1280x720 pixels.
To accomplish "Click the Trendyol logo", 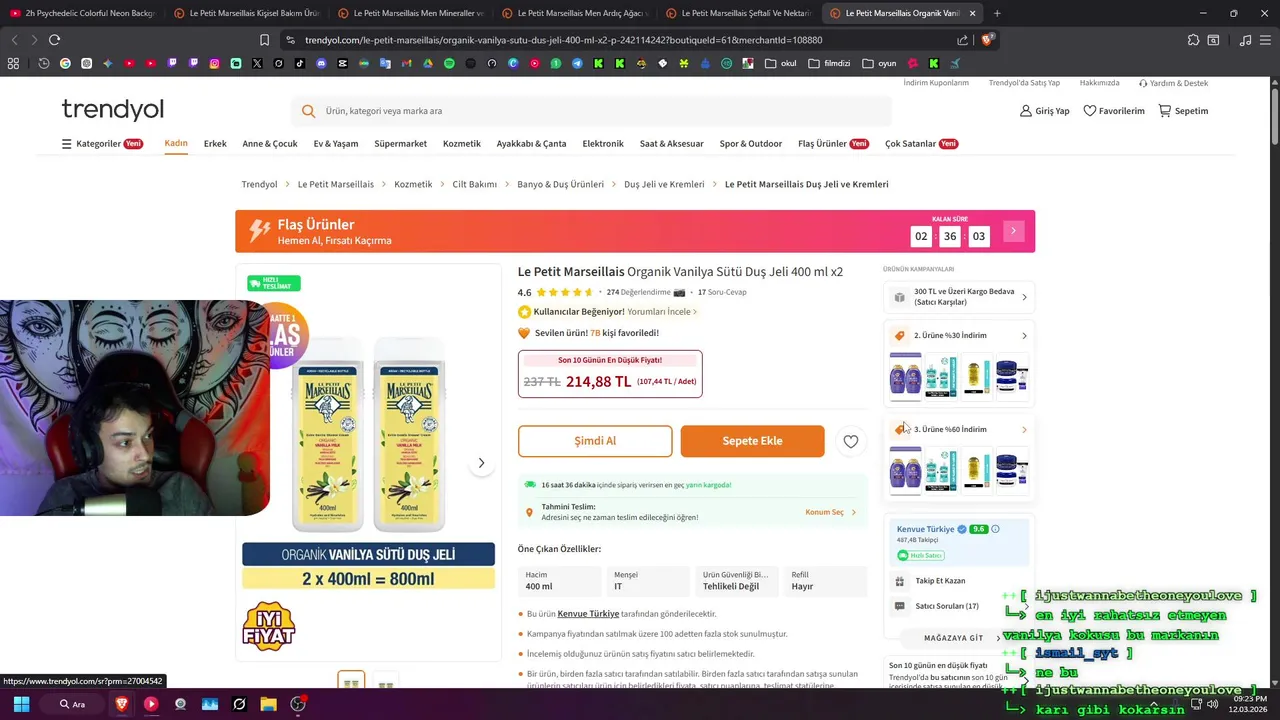I will 113,109.
